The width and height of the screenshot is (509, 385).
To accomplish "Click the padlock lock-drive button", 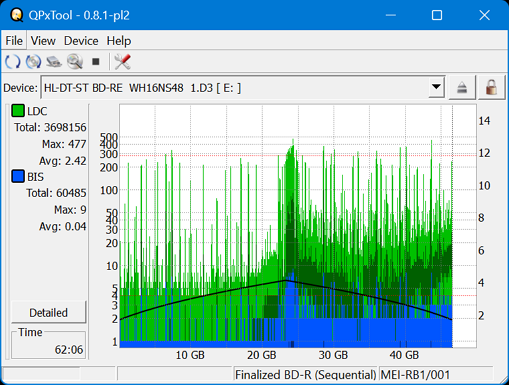I will coord(491,88).
